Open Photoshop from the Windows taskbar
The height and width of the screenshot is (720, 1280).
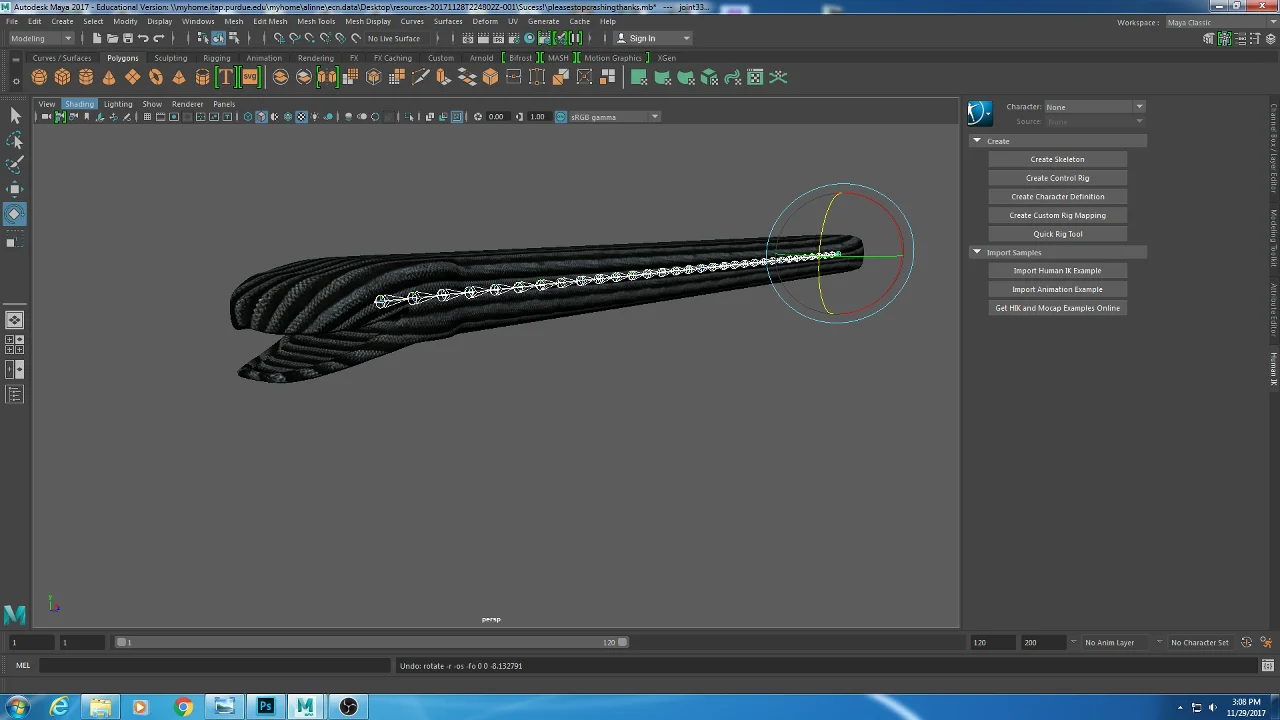[x=265, y=707]
